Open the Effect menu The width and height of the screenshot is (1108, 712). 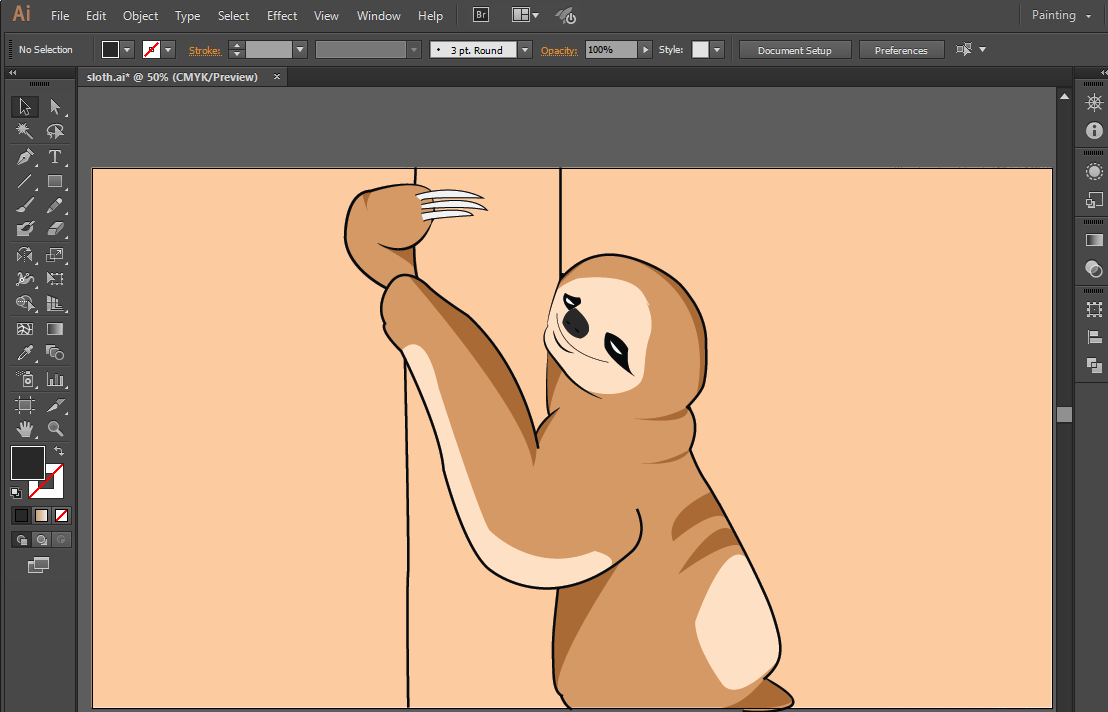[282, 16]
